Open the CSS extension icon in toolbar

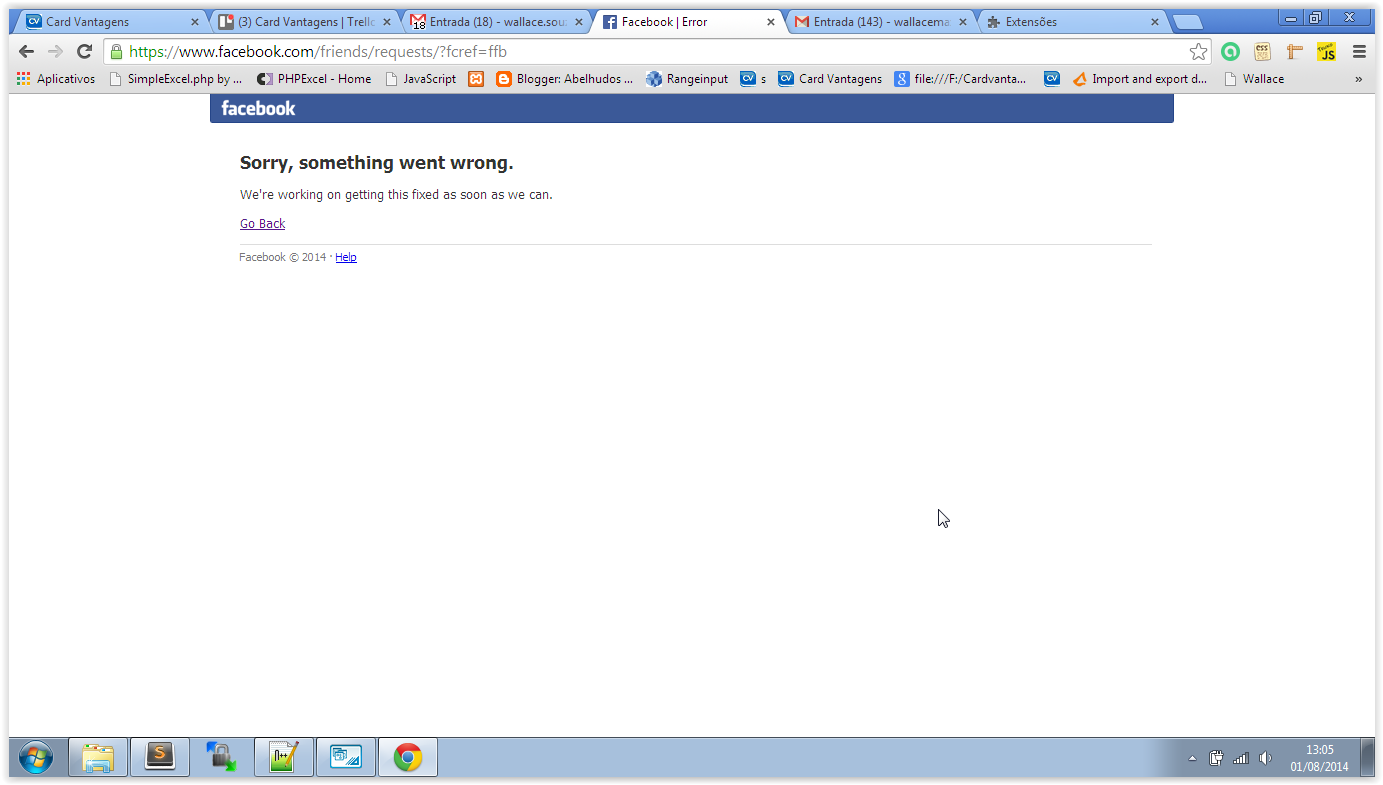[1262, 52]
